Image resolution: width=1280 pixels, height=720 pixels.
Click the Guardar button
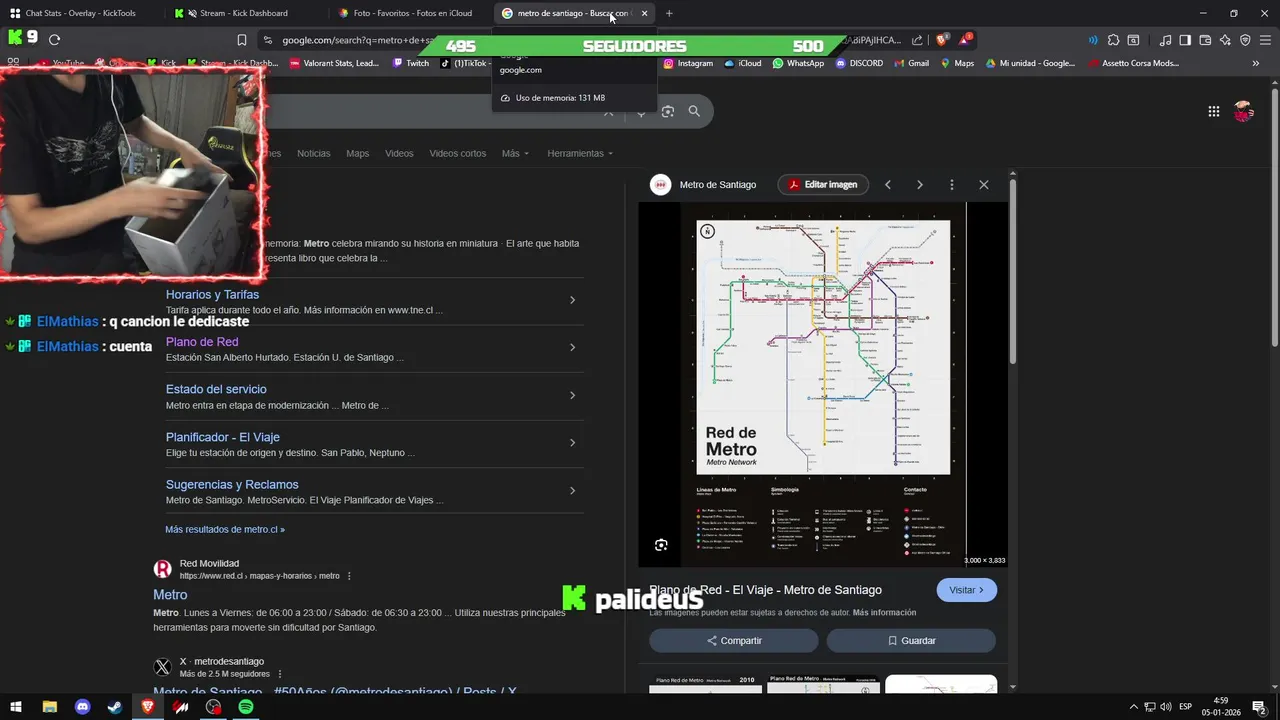(x=911, y=640)
